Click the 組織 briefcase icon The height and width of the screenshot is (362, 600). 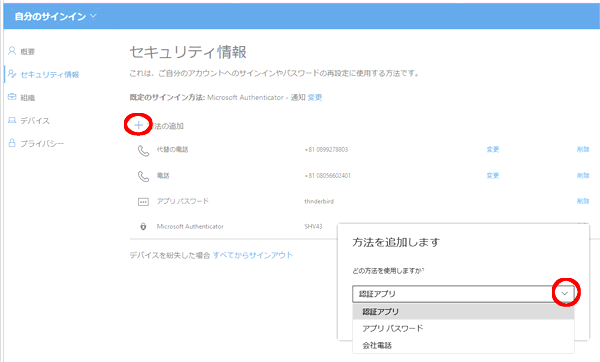click(12, 97)
